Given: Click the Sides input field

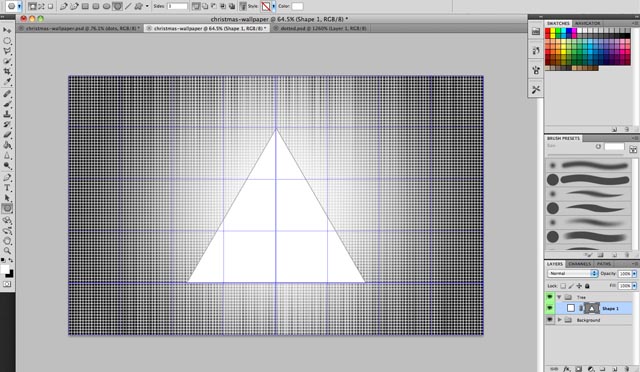Looking at the screenshot, I should pyautogui.click(x=177, y=6).
